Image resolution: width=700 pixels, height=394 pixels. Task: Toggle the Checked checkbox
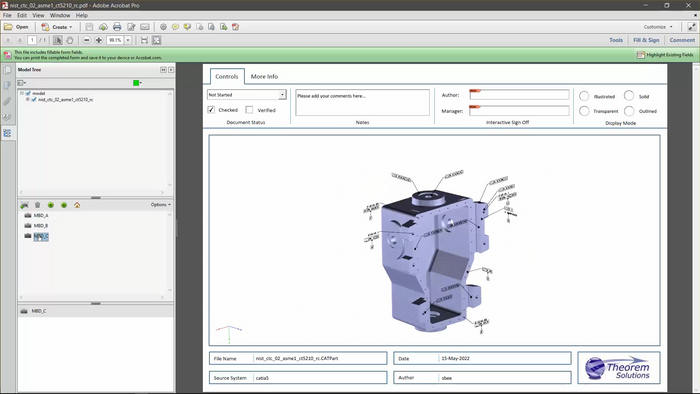point(211,110)
